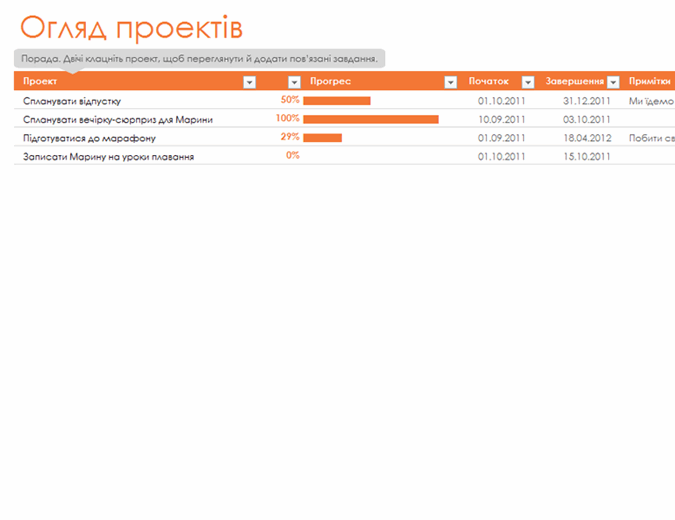Click the Примітки column header

point(650,81)
